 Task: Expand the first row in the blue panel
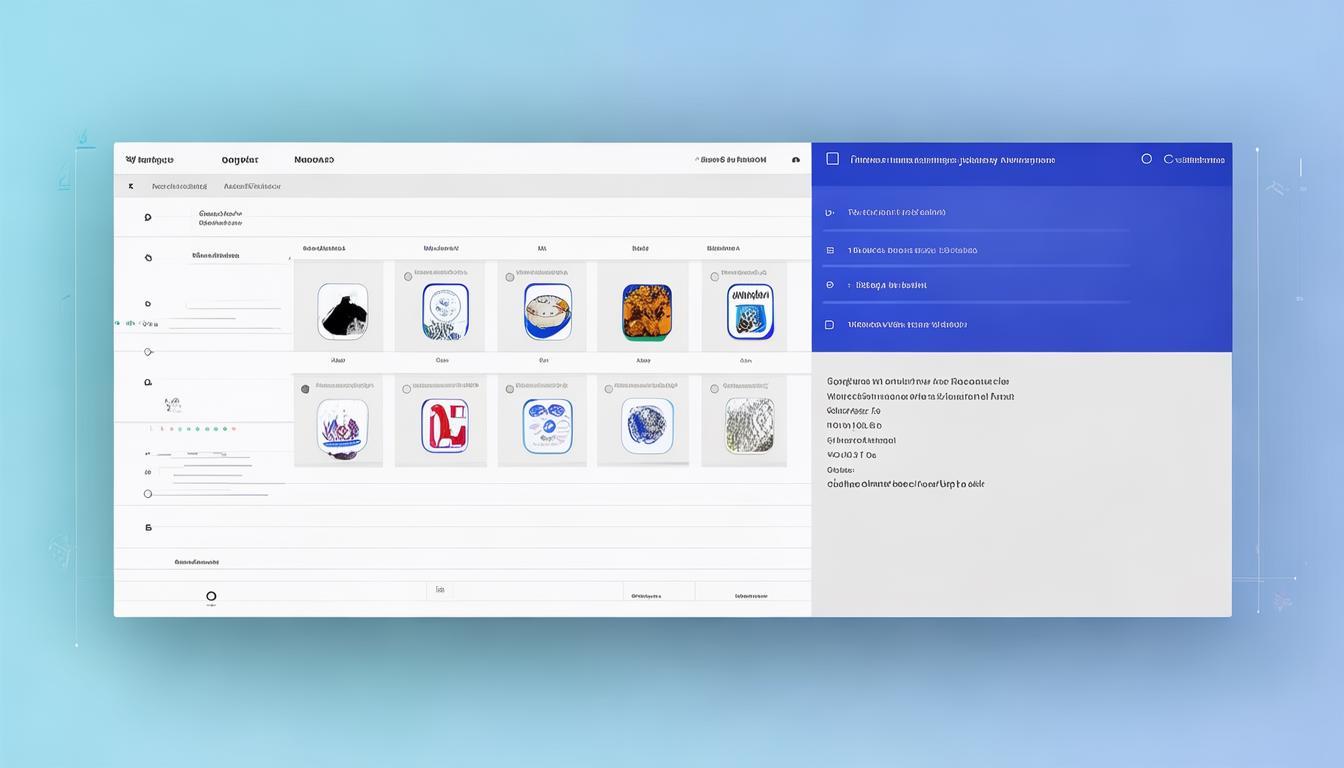pyautogui.click(x=829, y=212)
